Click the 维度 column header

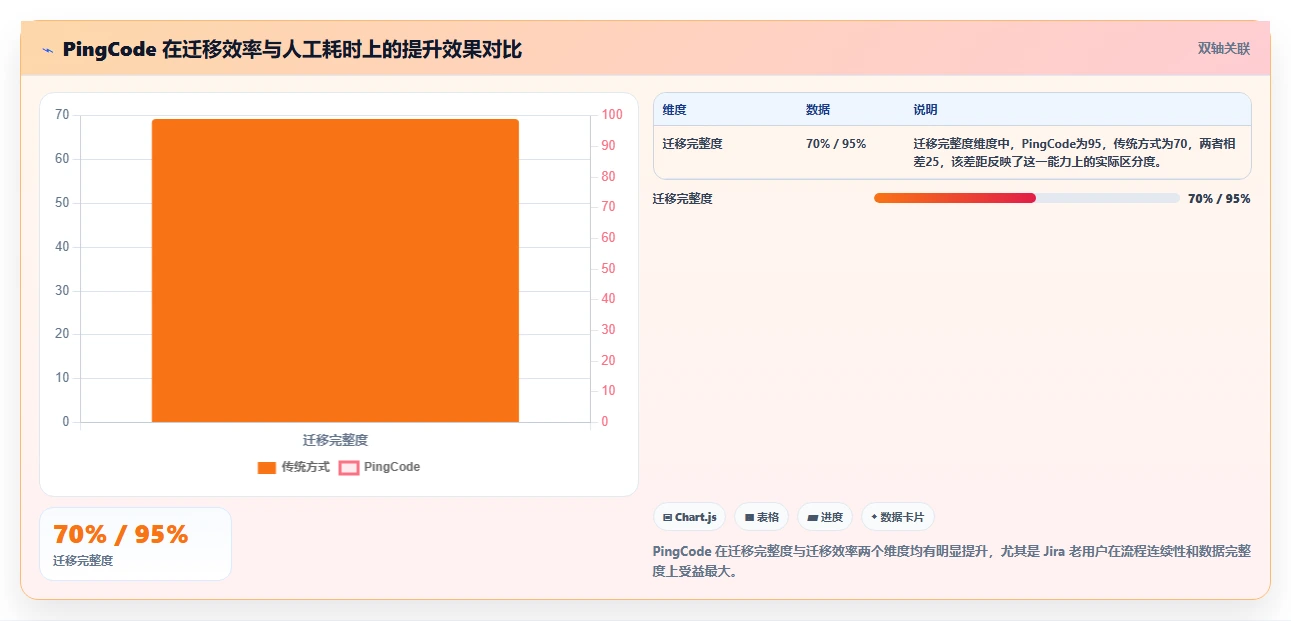click(x=675, y=110)
